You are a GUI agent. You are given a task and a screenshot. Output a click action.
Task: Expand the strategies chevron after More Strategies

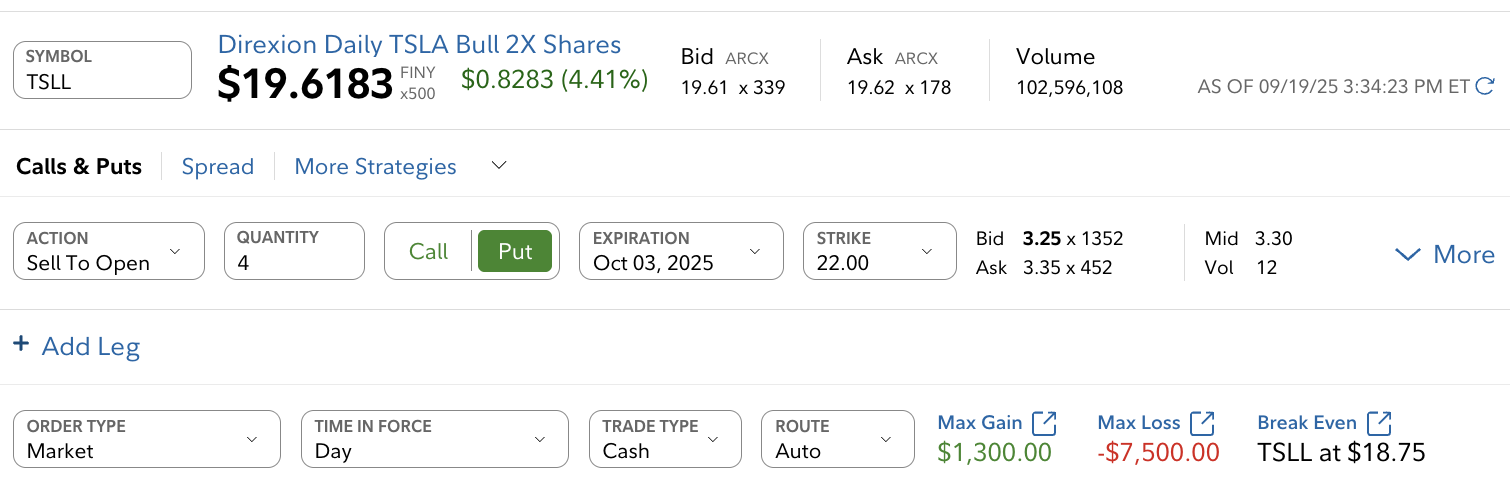click(499, 165)
